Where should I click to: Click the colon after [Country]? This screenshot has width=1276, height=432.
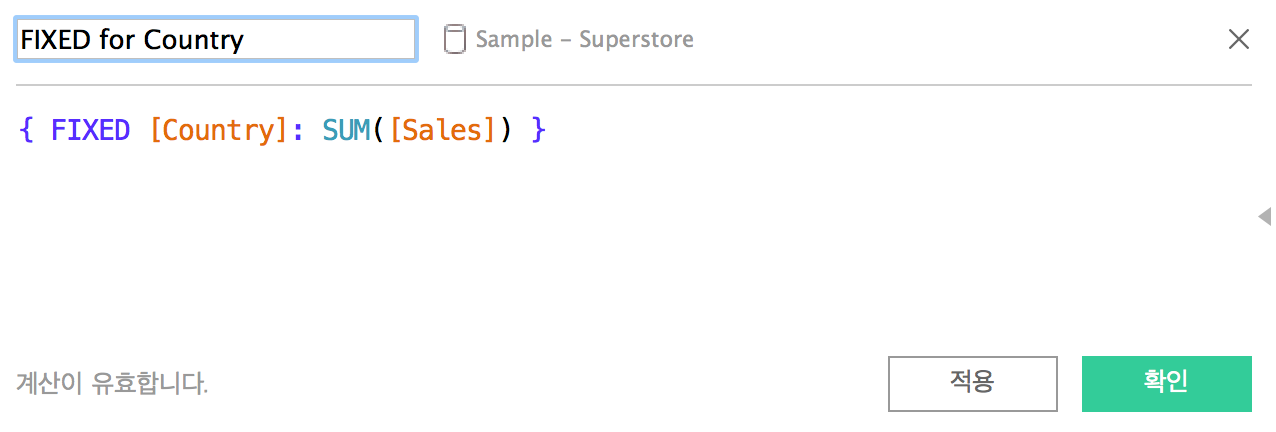[x=298, y=131]
